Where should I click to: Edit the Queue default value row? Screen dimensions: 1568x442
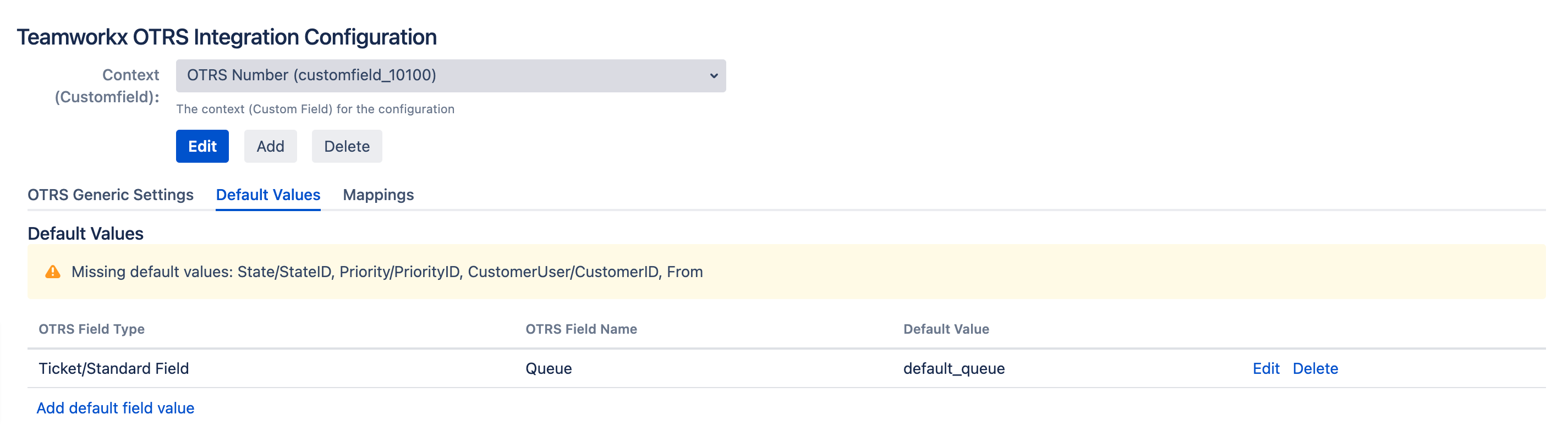(1265, 368)
